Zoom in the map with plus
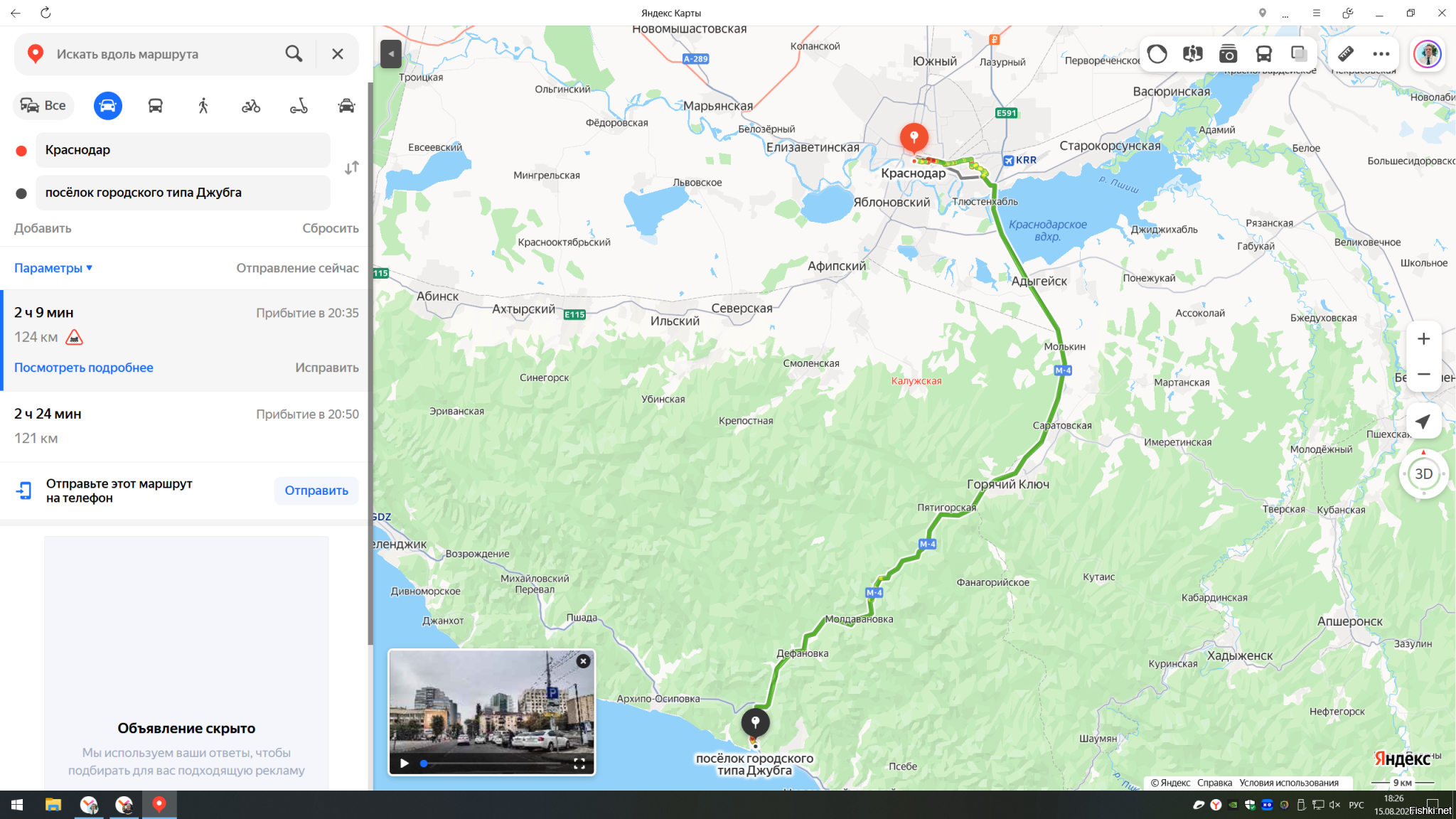The width and height of the screenshot is (1456, 819). click(x=1423, y=339)
